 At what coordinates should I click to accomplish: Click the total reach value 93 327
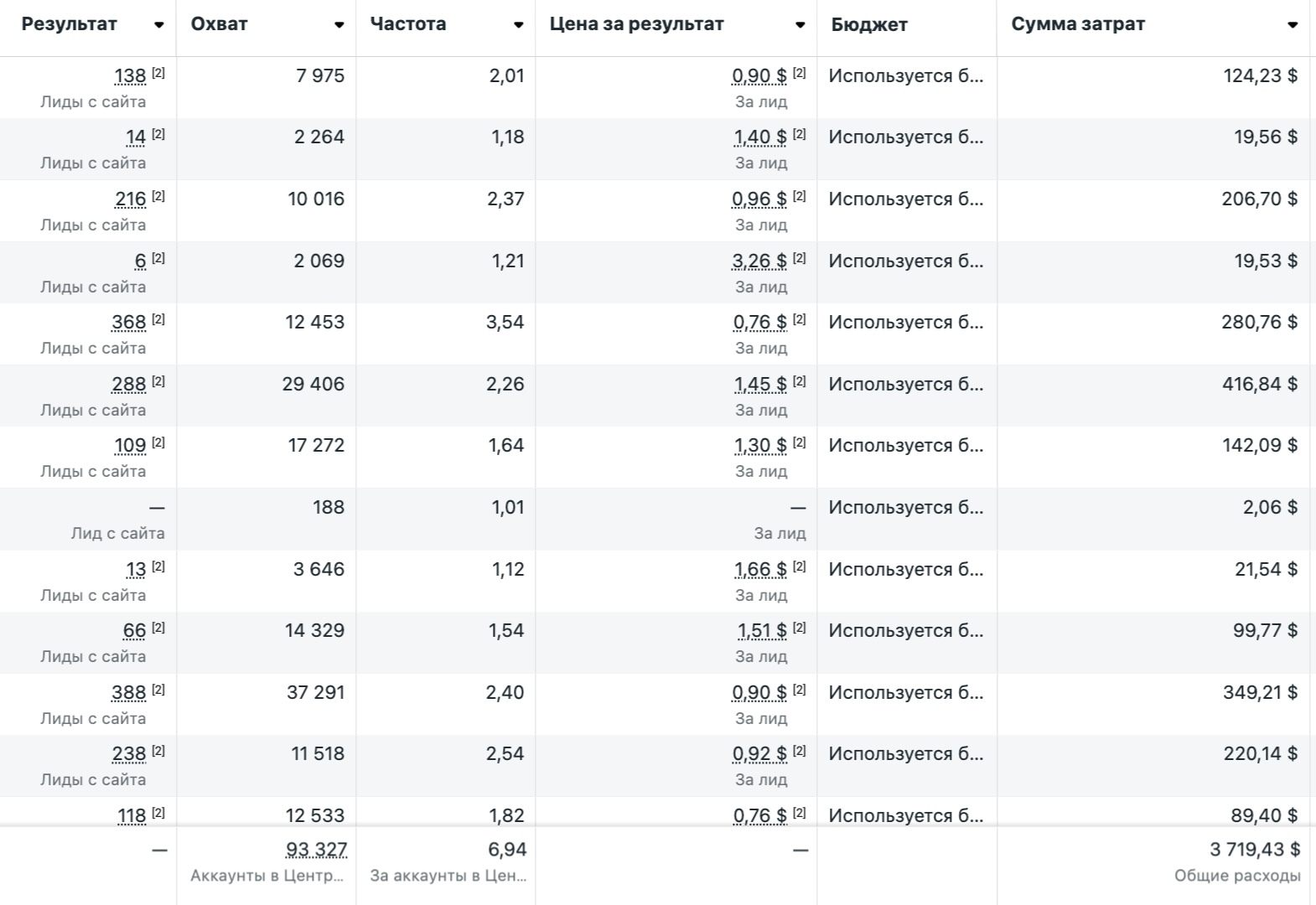[316, 850]
